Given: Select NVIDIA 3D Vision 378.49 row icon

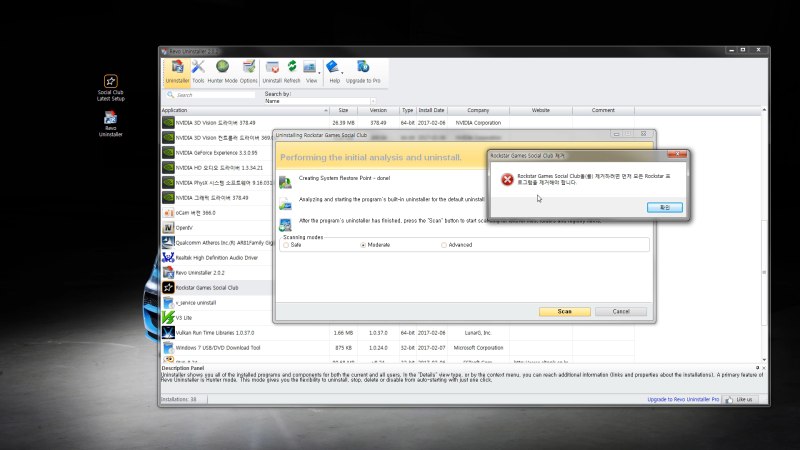Looking at the screenshot, I should tap(168, 122).
